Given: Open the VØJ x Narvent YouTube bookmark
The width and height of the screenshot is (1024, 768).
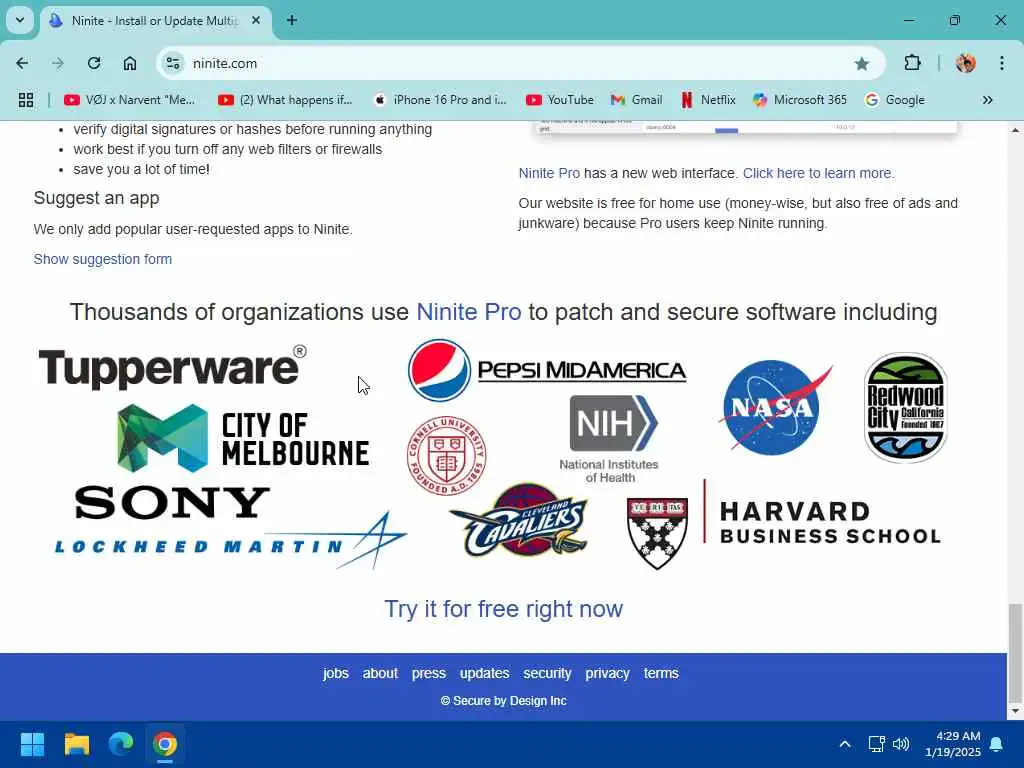Looking at the screenshot, I should click(x=129, y=100).
